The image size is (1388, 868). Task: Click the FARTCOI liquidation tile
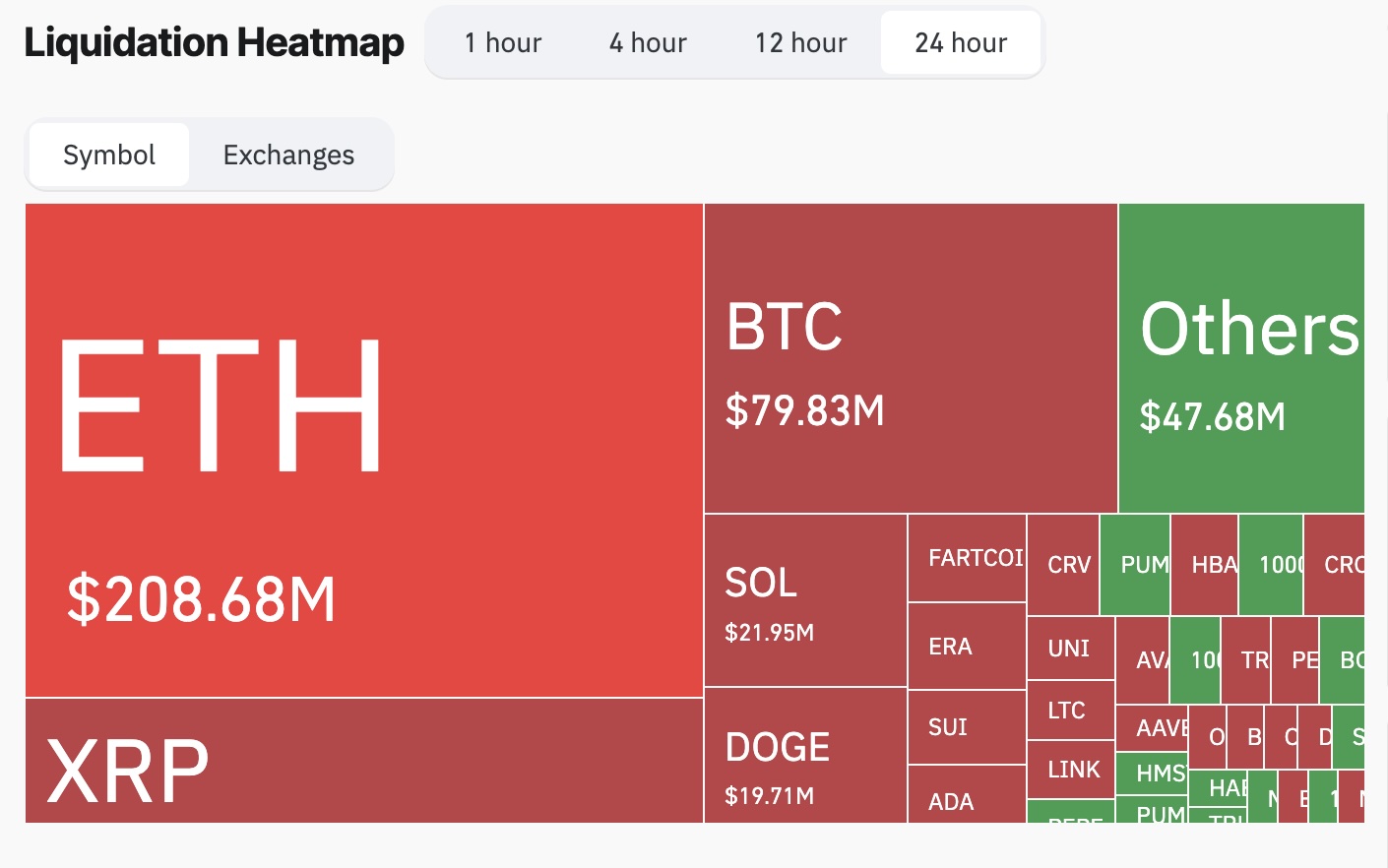[967, 557]
